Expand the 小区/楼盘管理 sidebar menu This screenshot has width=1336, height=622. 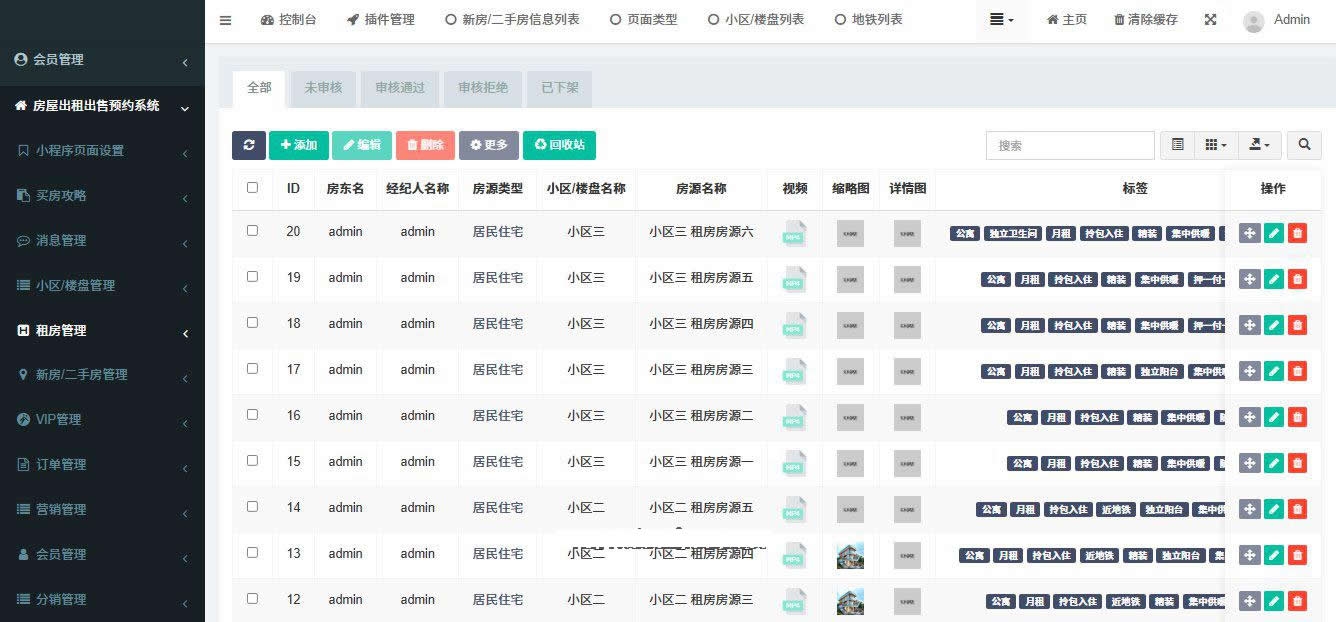click(102, 285)
